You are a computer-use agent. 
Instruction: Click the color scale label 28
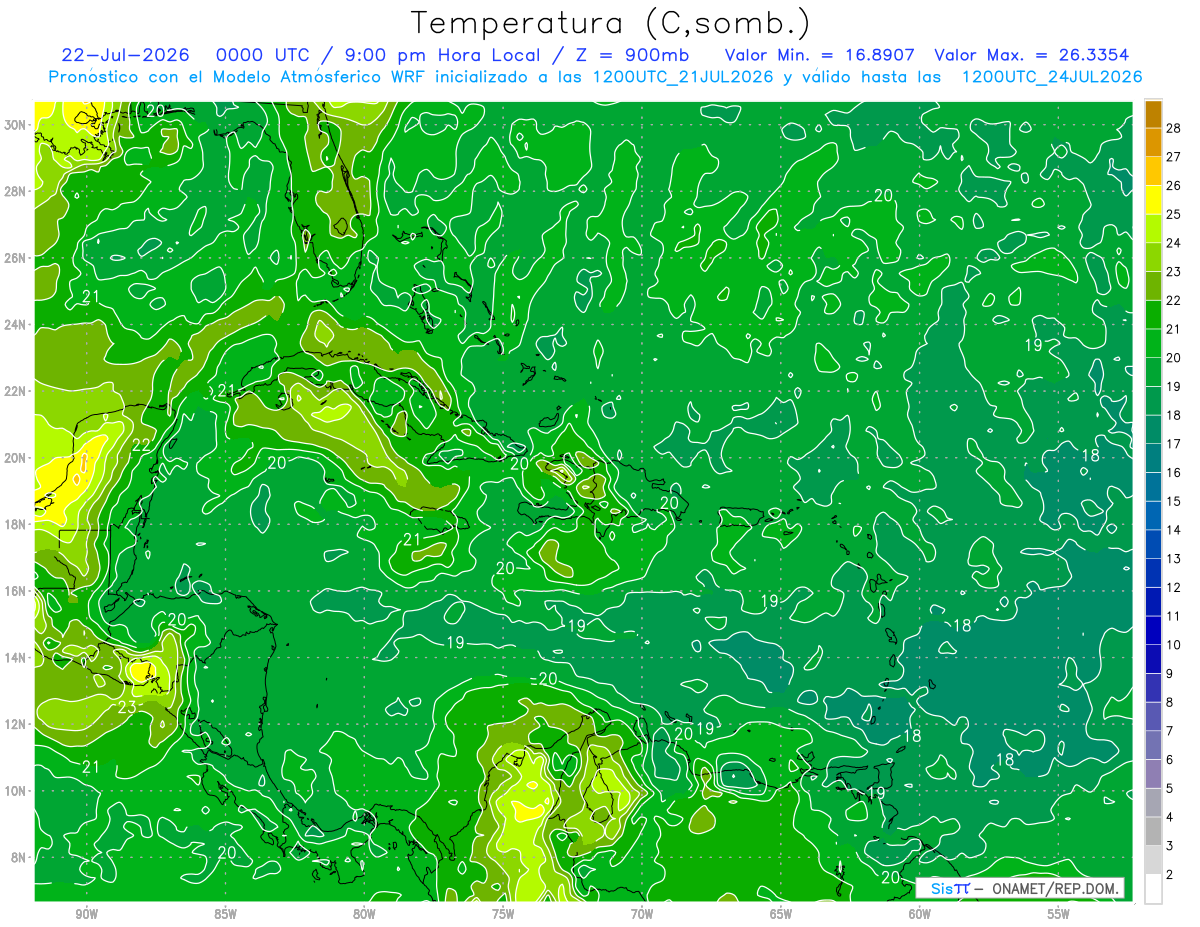pyautogui.click(x=1174, y=128)
